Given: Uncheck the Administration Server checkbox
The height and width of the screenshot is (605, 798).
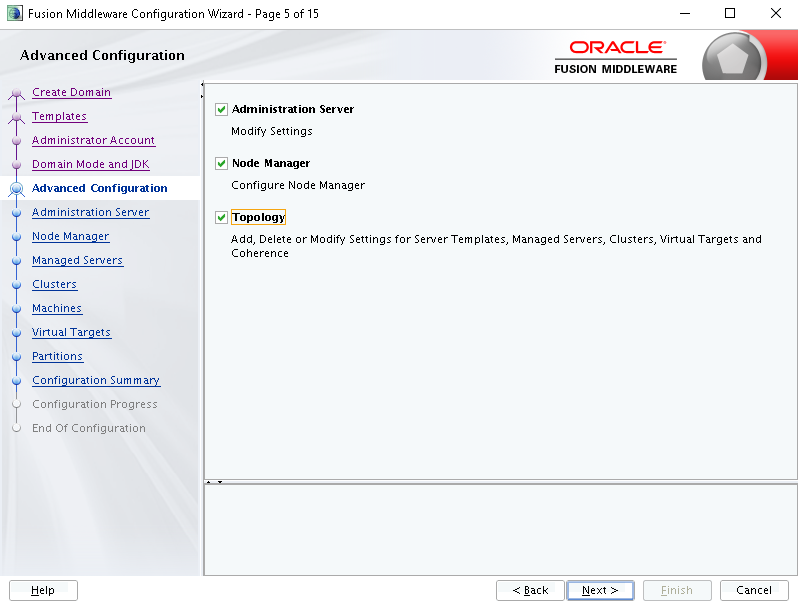Looking at the screenshot, I should pos(221,109).
